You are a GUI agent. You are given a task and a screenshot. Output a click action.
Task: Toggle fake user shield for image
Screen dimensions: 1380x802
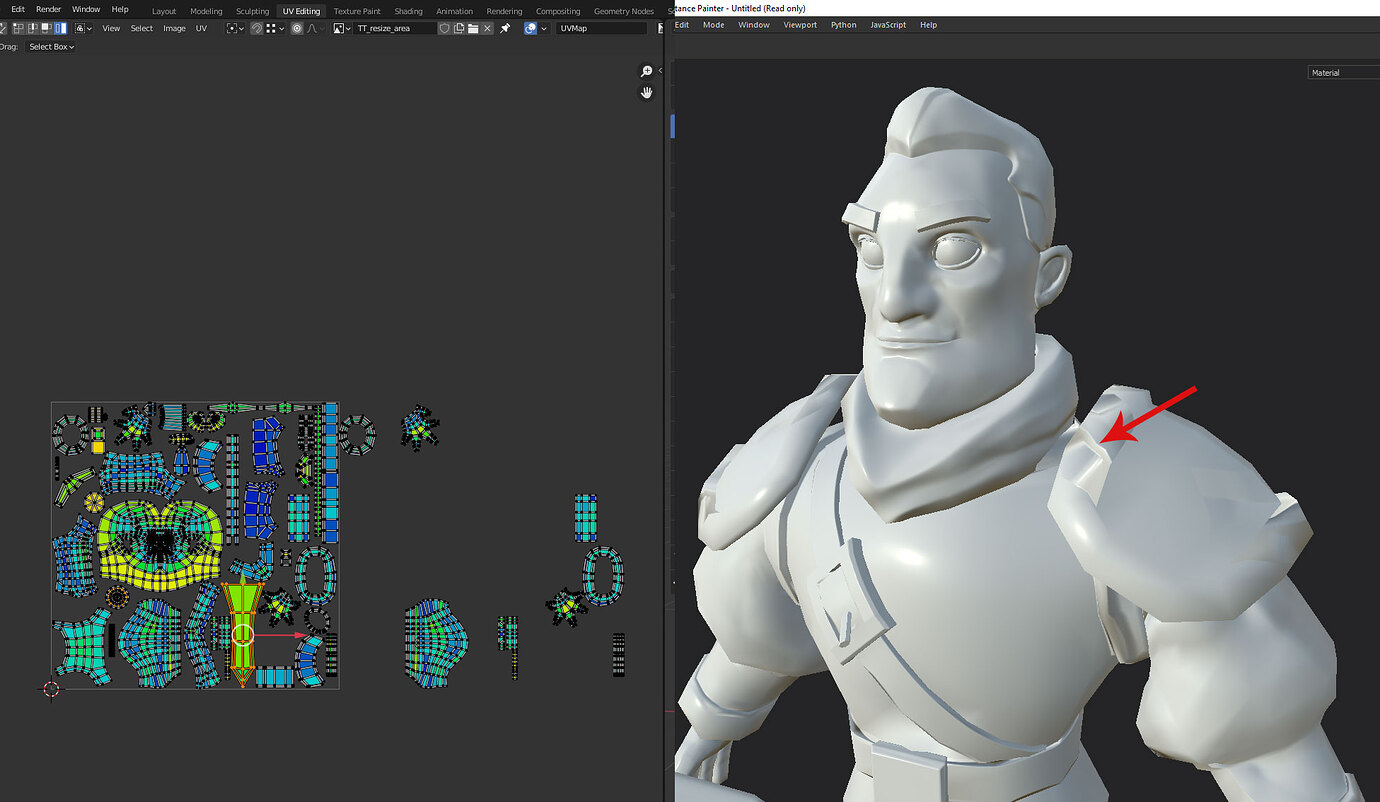click(445, 28)
